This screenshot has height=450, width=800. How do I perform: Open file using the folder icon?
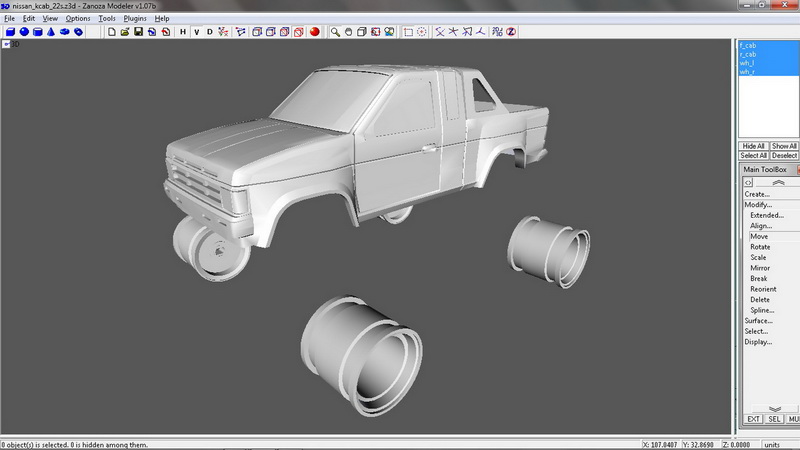(125, 32)
